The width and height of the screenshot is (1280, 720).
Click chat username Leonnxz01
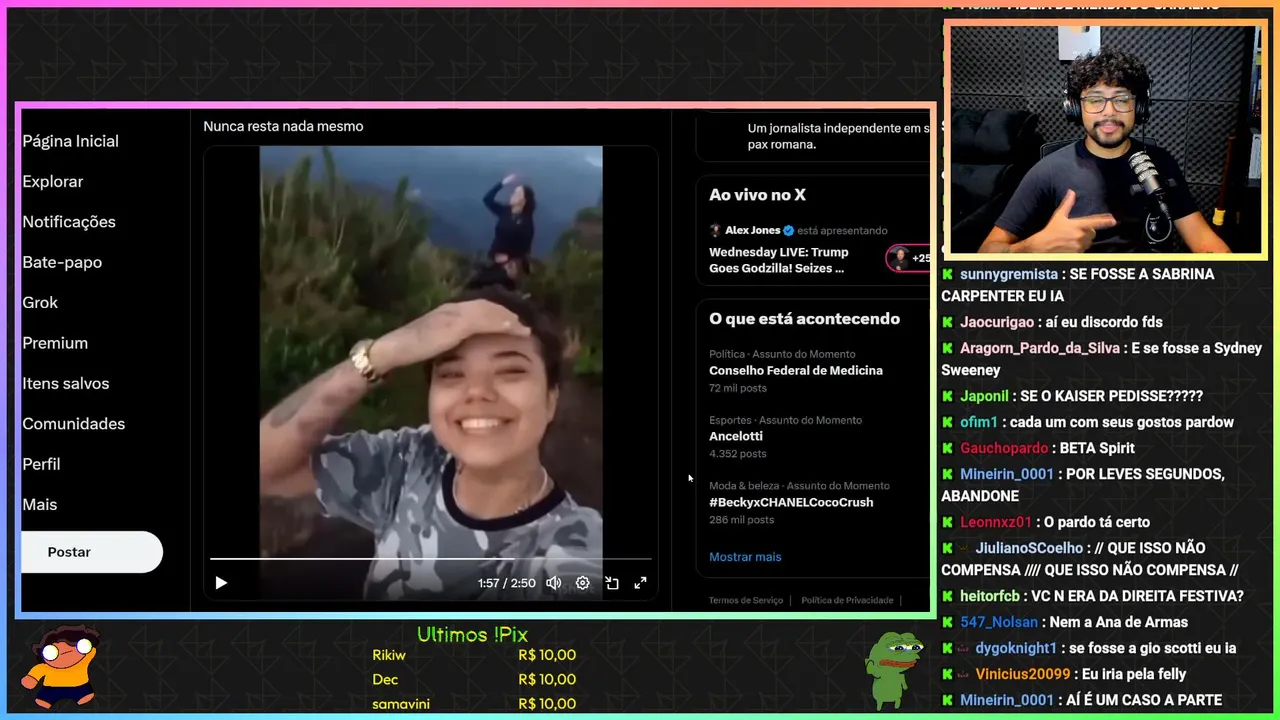pos(995,522)
